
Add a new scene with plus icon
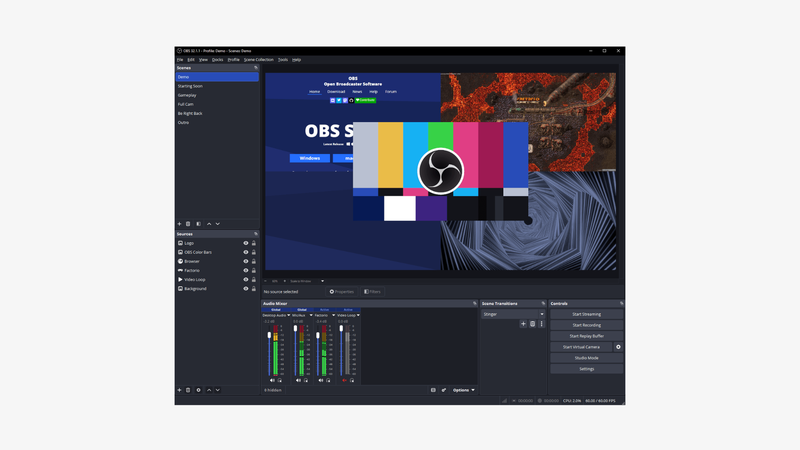point(179,224)
